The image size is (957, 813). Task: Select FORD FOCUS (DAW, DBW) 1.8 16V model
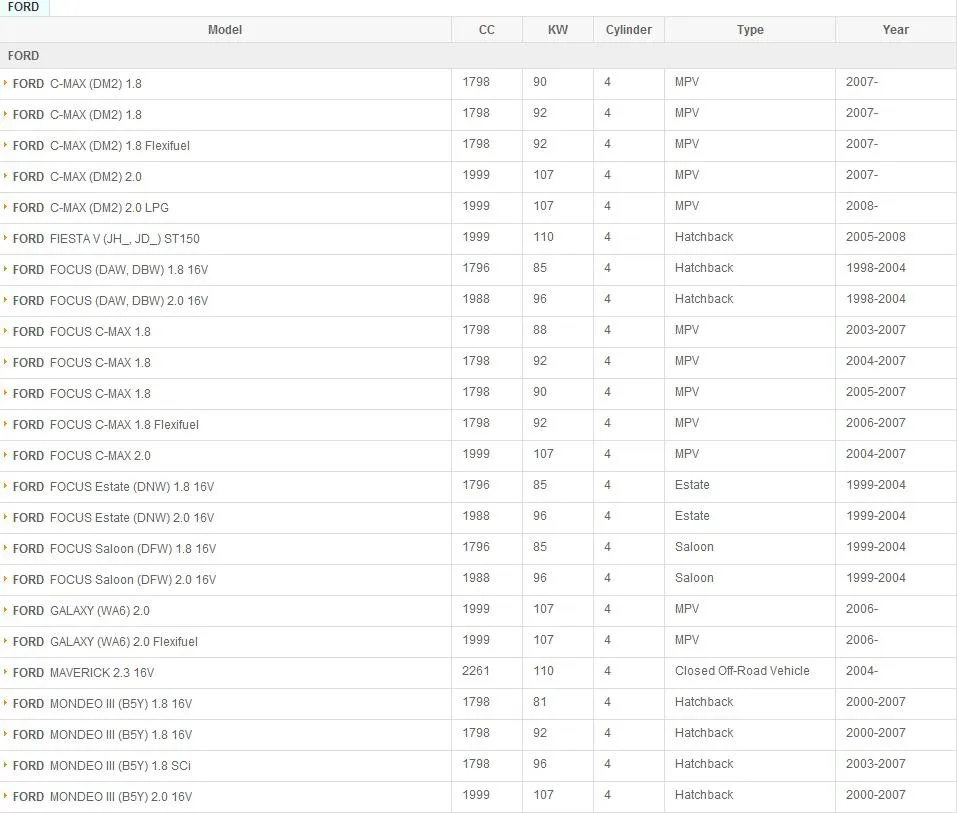(x=110, y=270)
